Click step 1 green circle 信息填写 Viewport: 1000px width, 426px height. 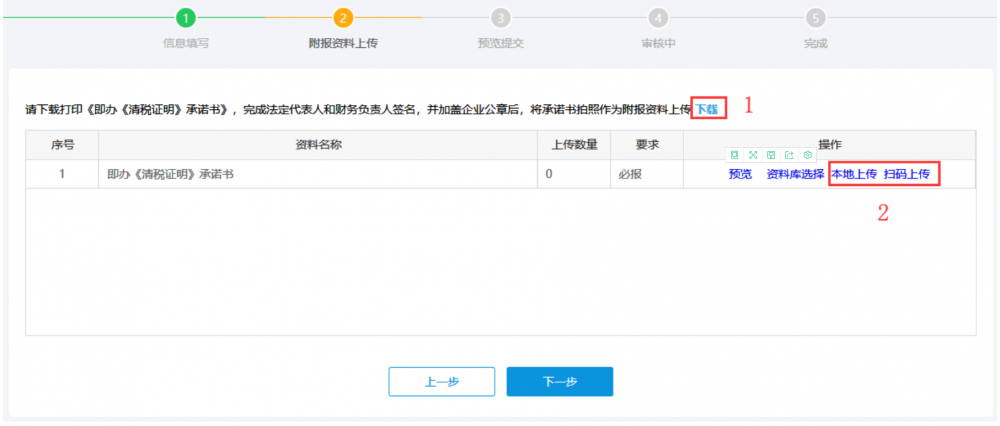pyautogui.click(x=185, y=18)
